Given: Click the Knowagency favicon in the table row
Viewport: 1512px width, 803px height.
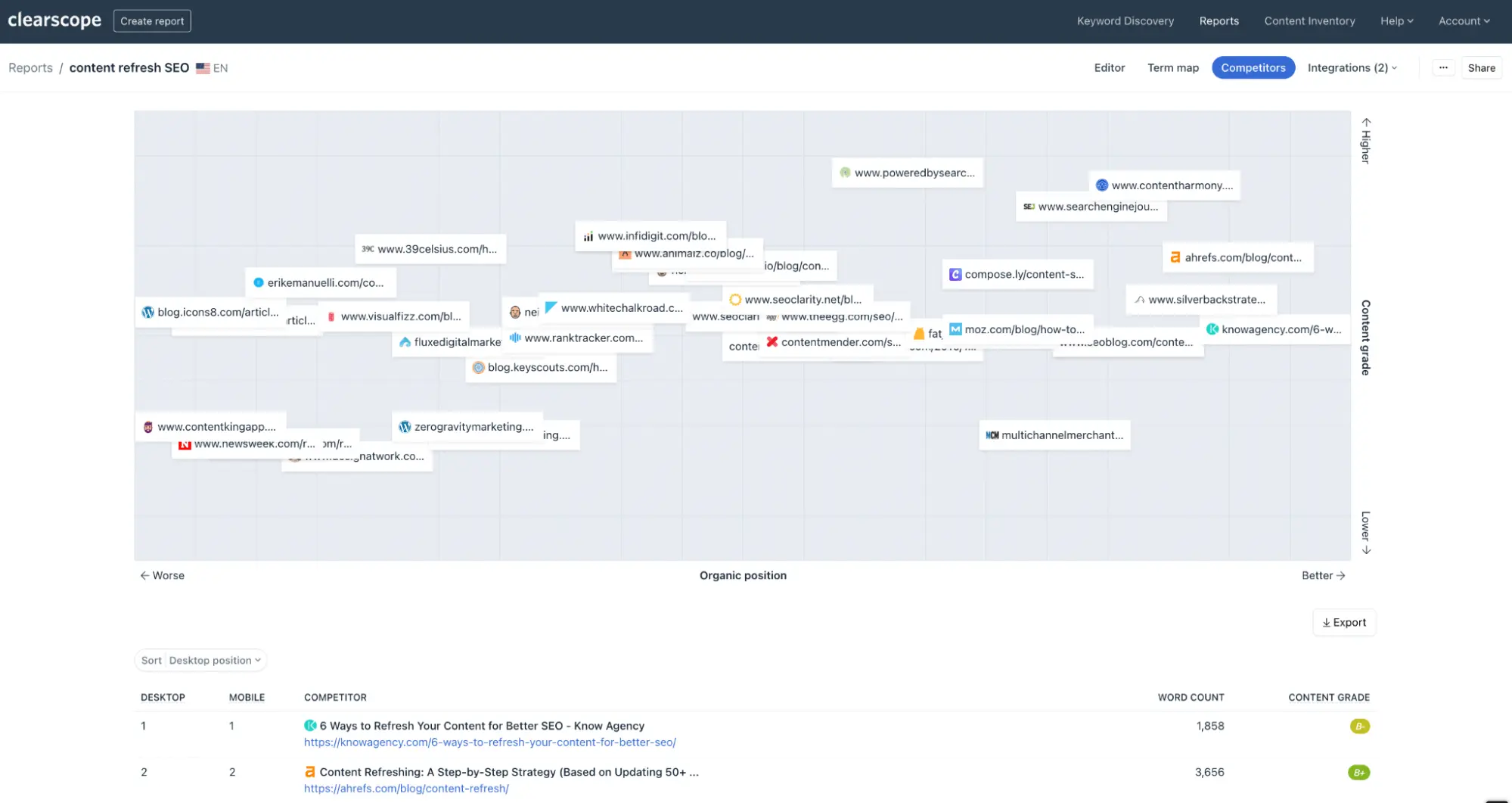Looking at the screenshot, I should 310,726.
